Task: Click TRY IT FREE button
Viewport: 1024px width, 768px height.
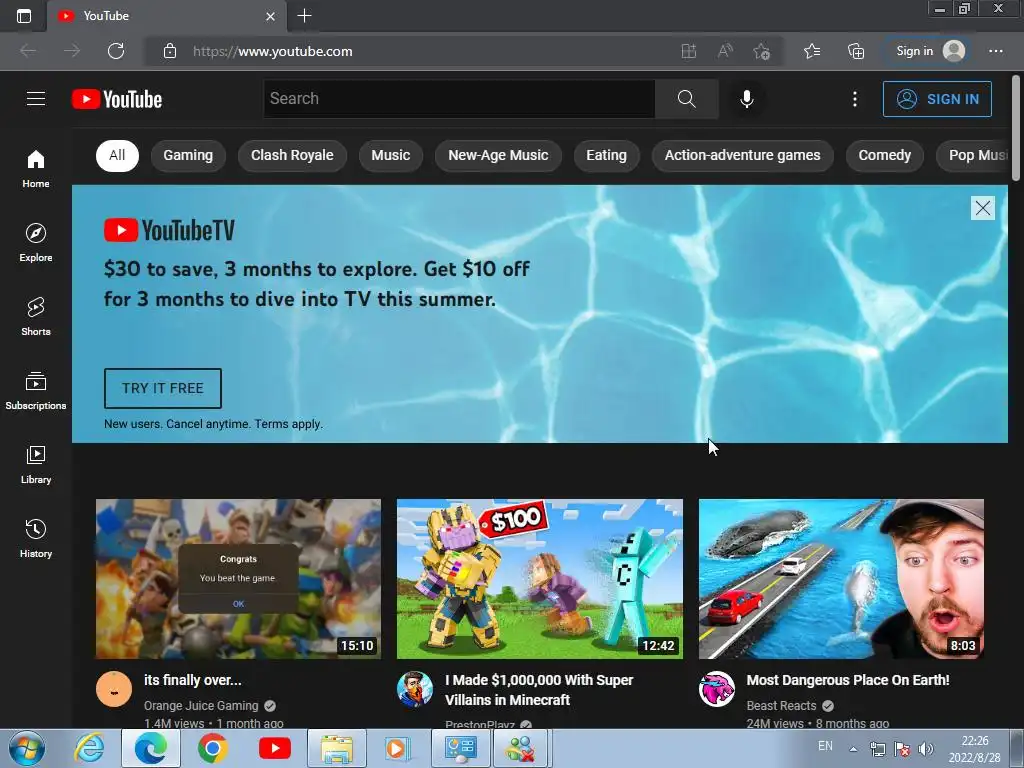Action: (x=163, y=388)
